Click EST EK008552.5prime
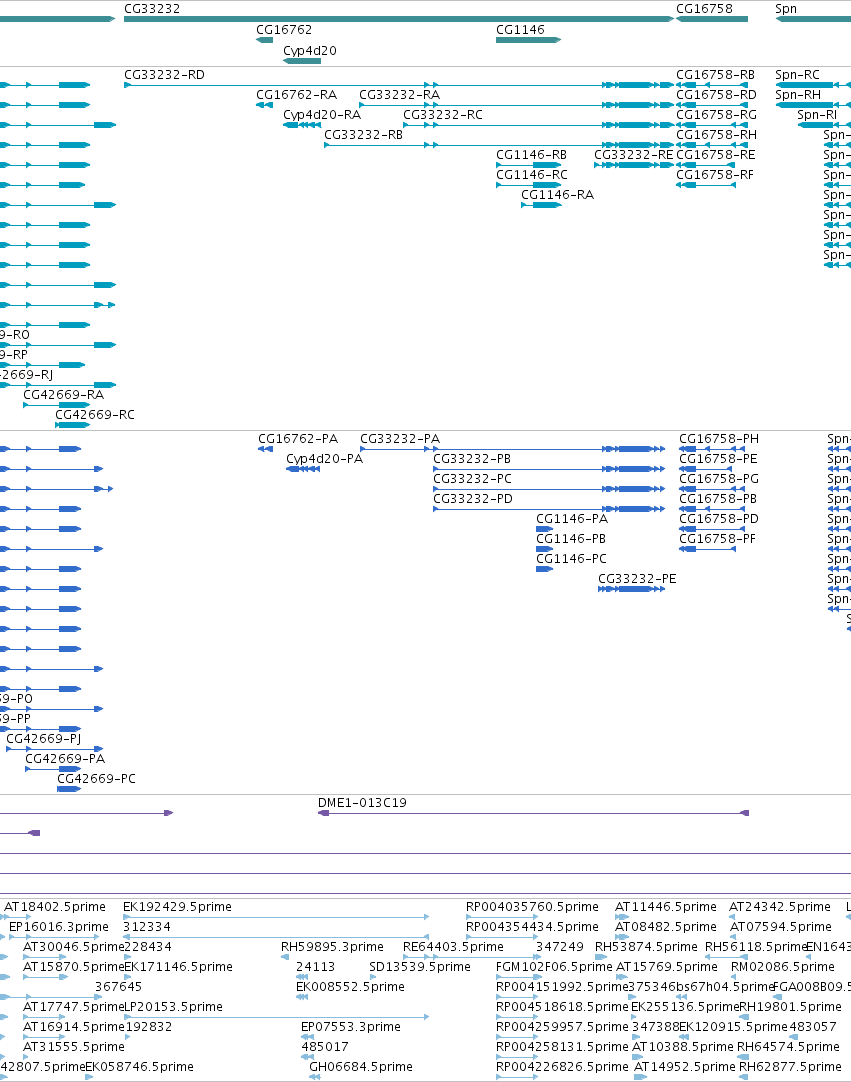 point(350,987)
